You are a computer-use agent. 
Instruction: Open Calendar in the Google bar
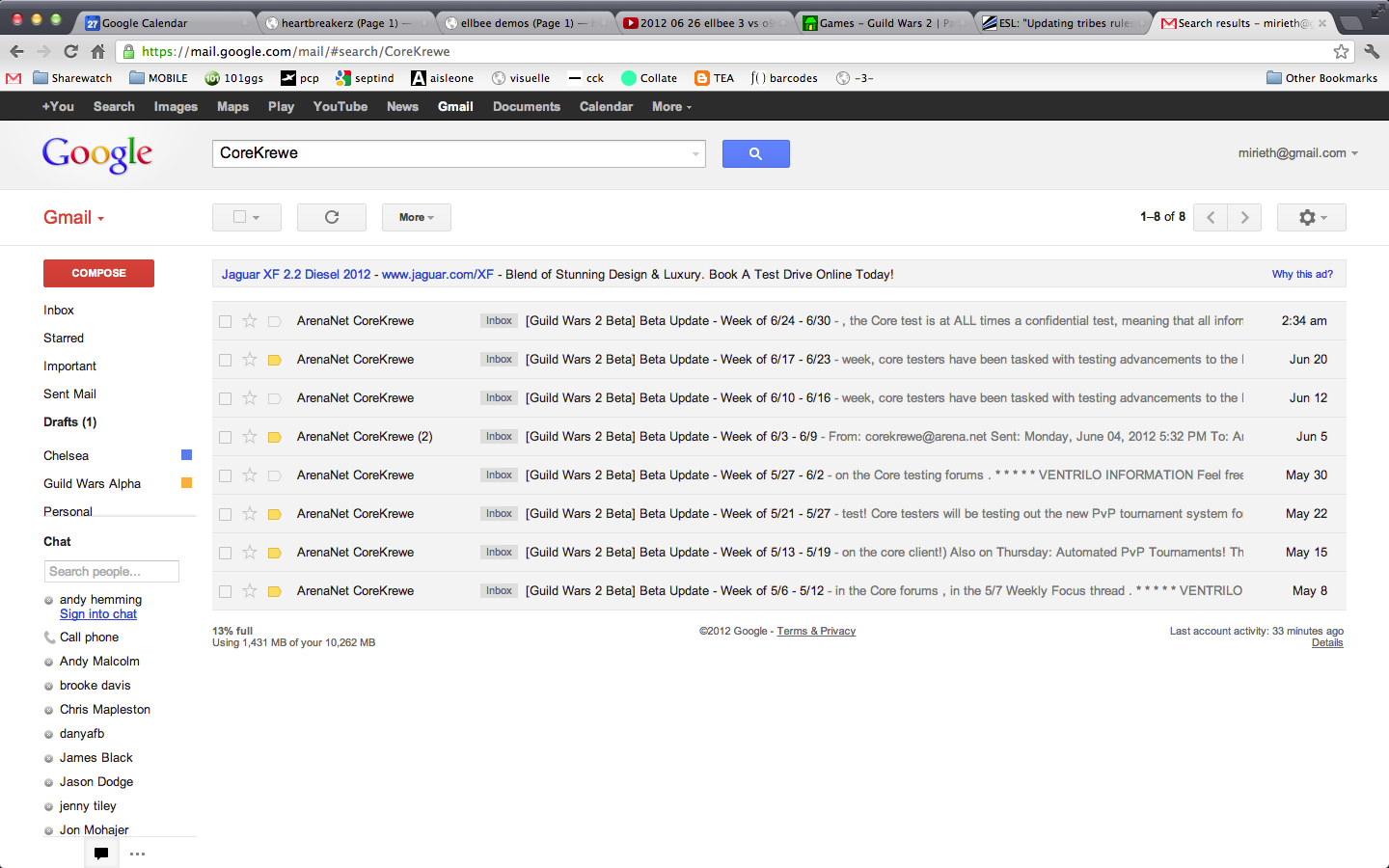pos(607,107)
